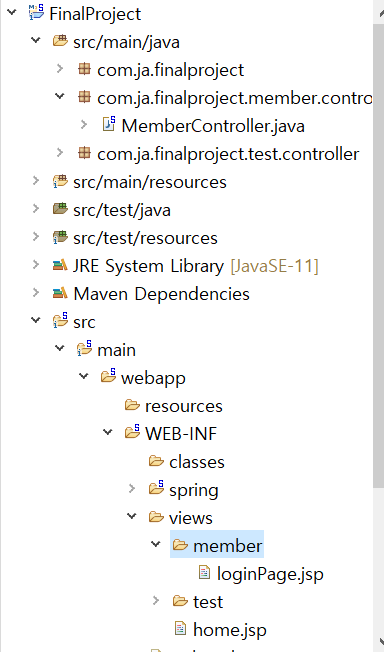Click the src/test/java folder icon
The width and height of the screenshot is (384, 652).
coord(60,209)
